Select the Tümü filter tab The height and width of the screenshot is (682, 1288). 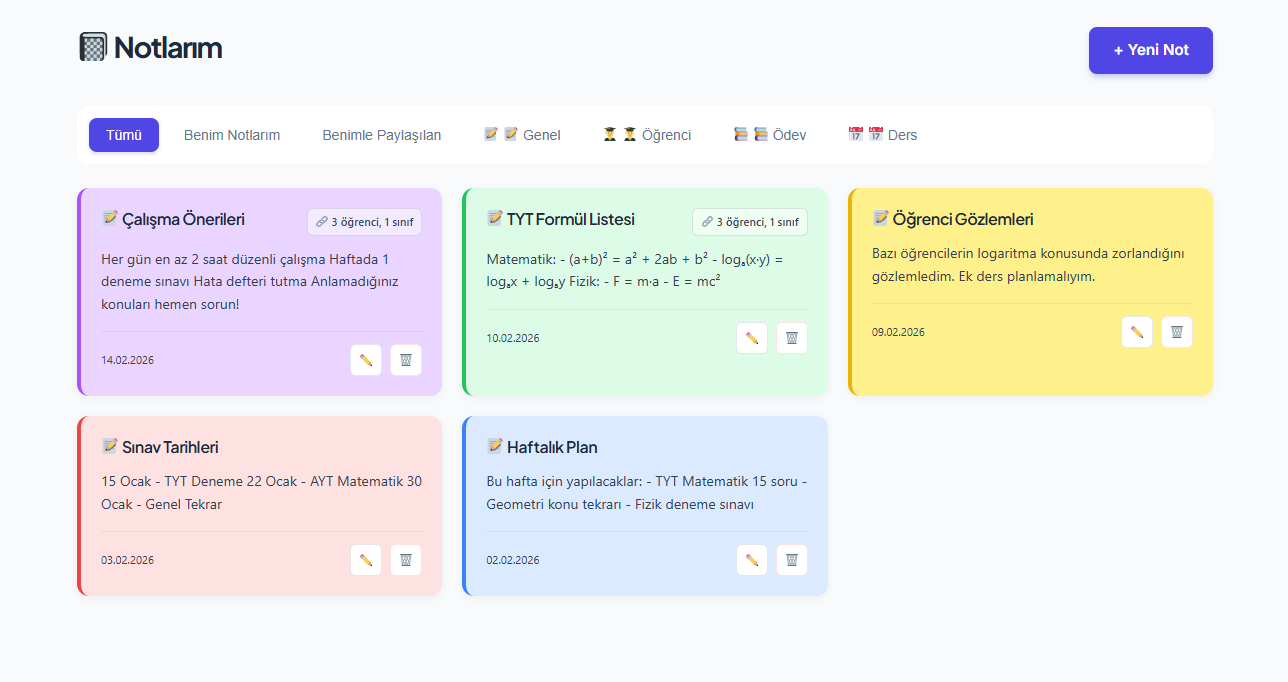tap(124, 135)
